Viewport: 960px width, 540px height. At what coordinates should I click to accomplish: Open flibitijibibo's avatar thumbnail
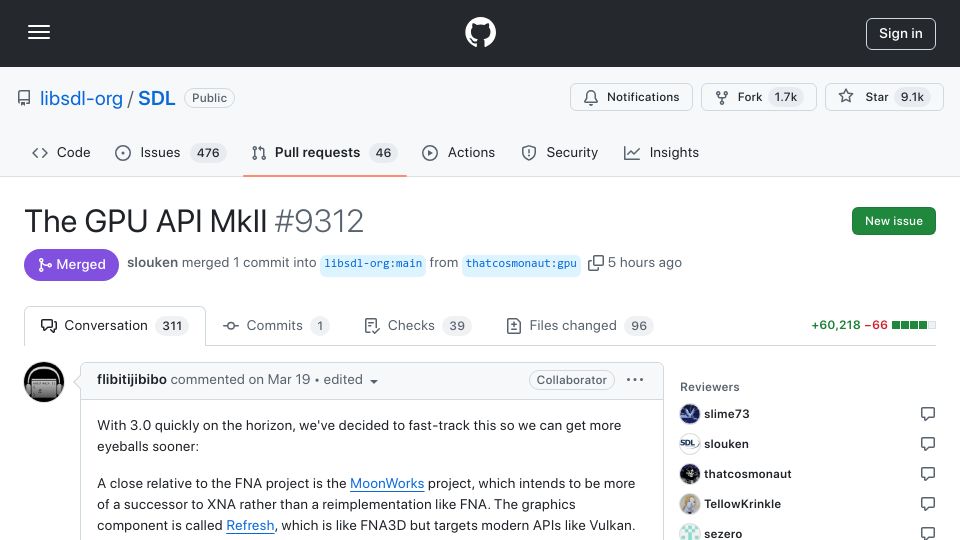pos(44,382)
